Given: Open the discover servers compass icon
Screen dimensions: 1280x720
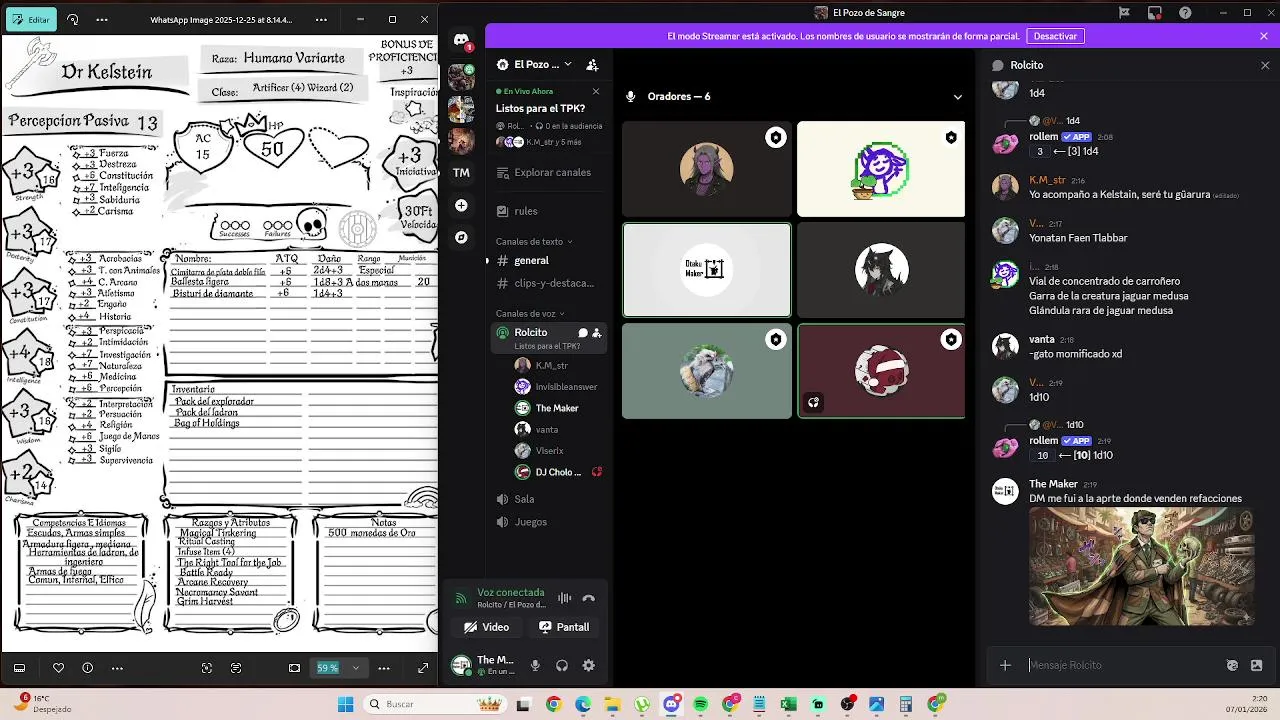Looking at the screenshot, I should pyautogui.click(x=461, y=237).
